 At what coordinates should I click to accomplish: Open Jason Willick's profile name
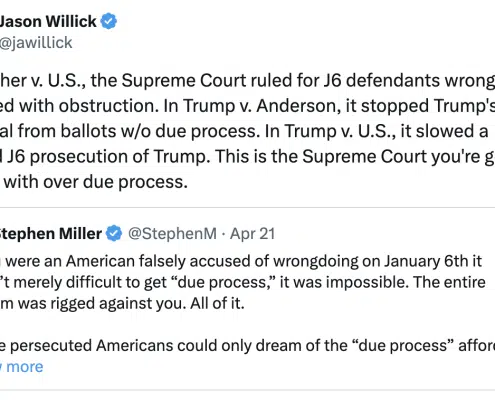point(48,22)
